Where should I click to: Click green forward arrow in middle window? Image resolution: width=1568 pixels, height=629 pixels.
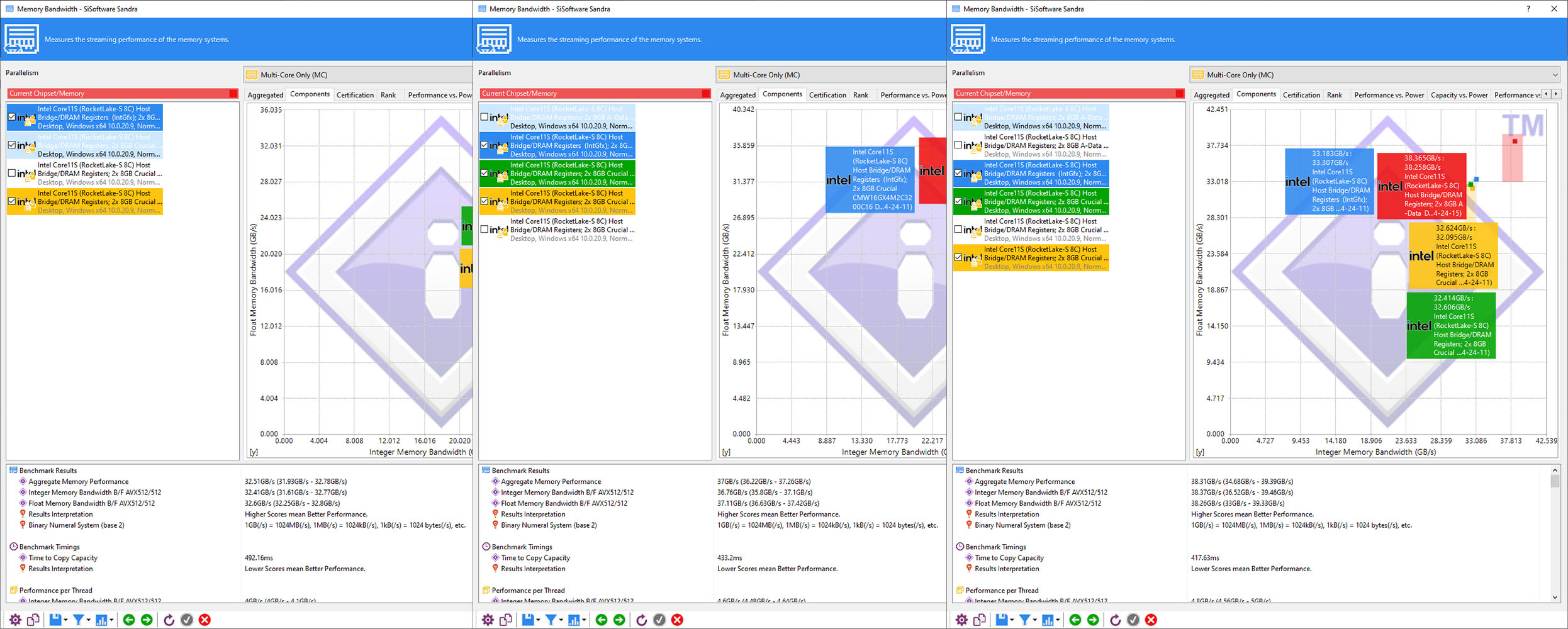[619, 620]
